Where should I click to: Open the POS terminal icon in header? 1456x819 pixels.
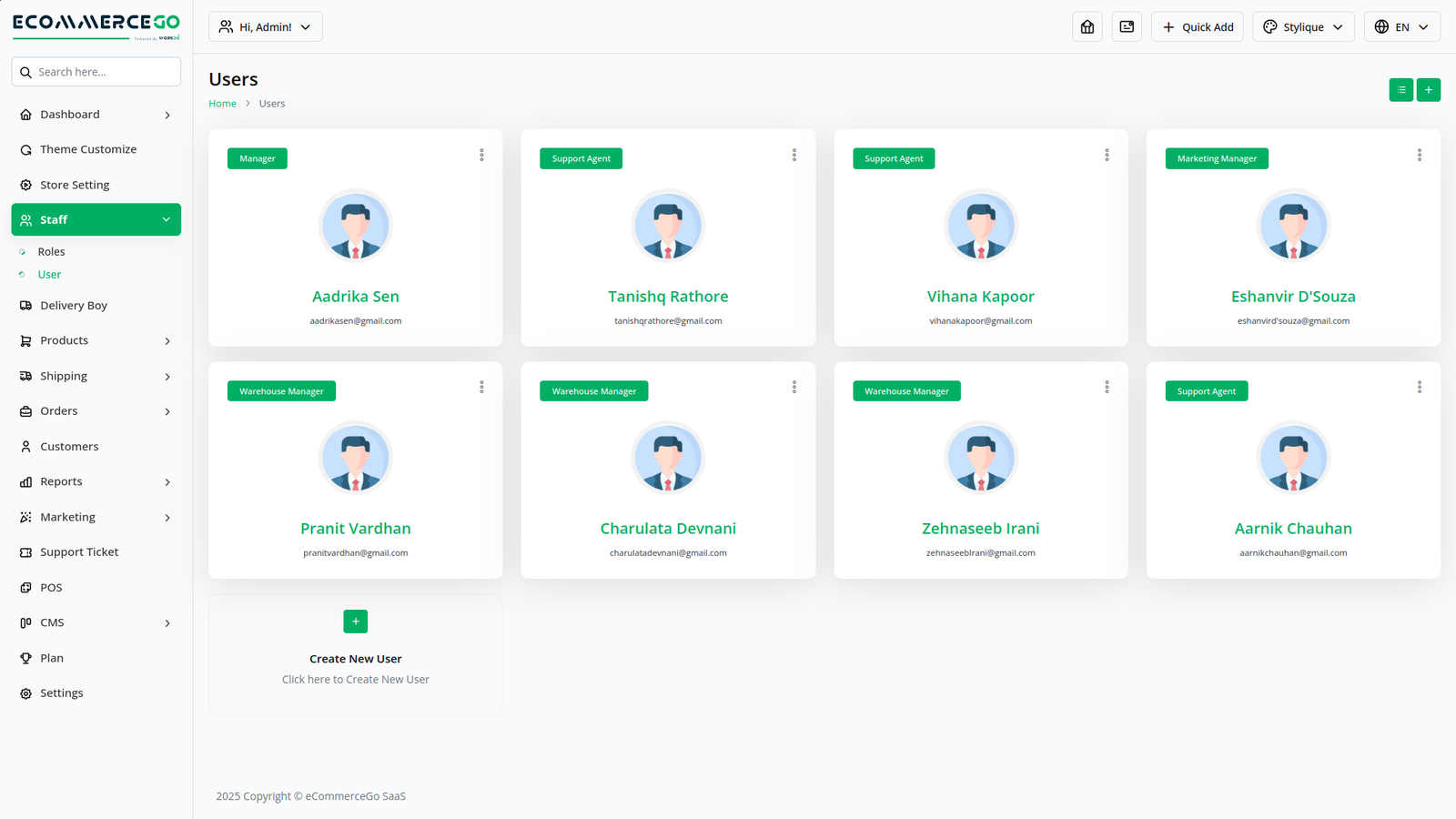coord(1127,27)
